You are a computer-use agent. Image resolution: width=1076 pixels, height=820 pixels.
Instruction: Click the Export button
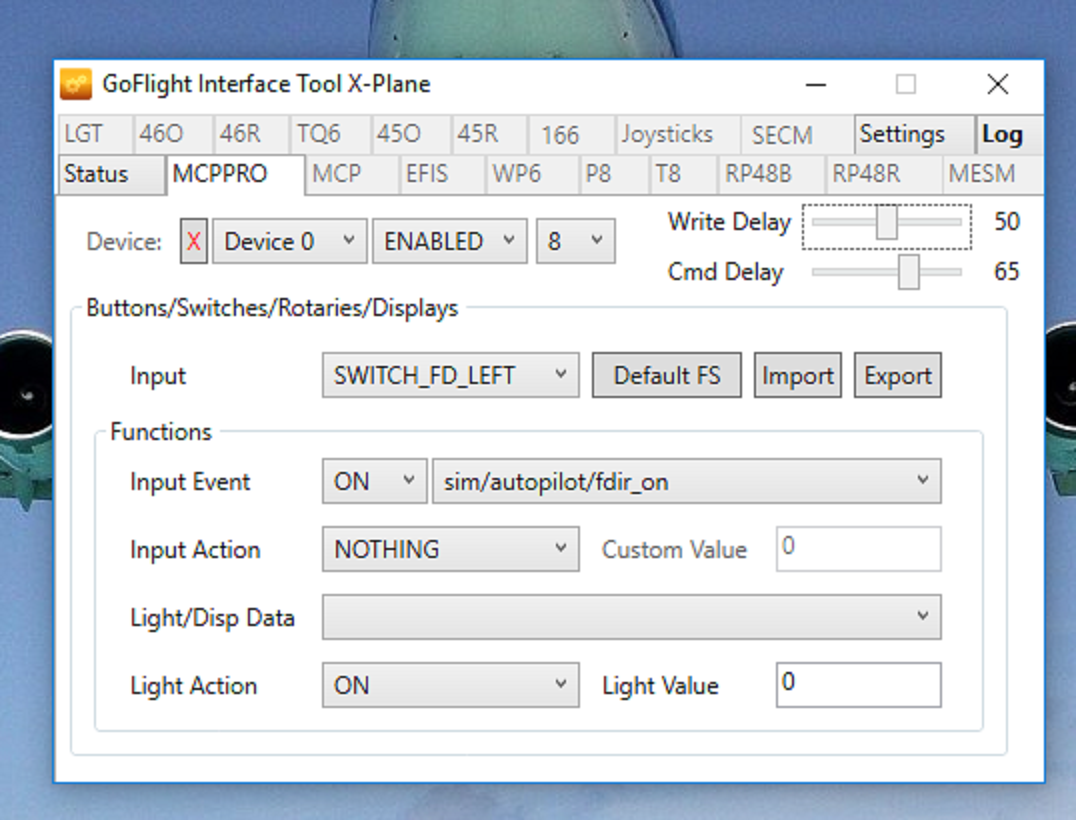(x=897, y=376)
